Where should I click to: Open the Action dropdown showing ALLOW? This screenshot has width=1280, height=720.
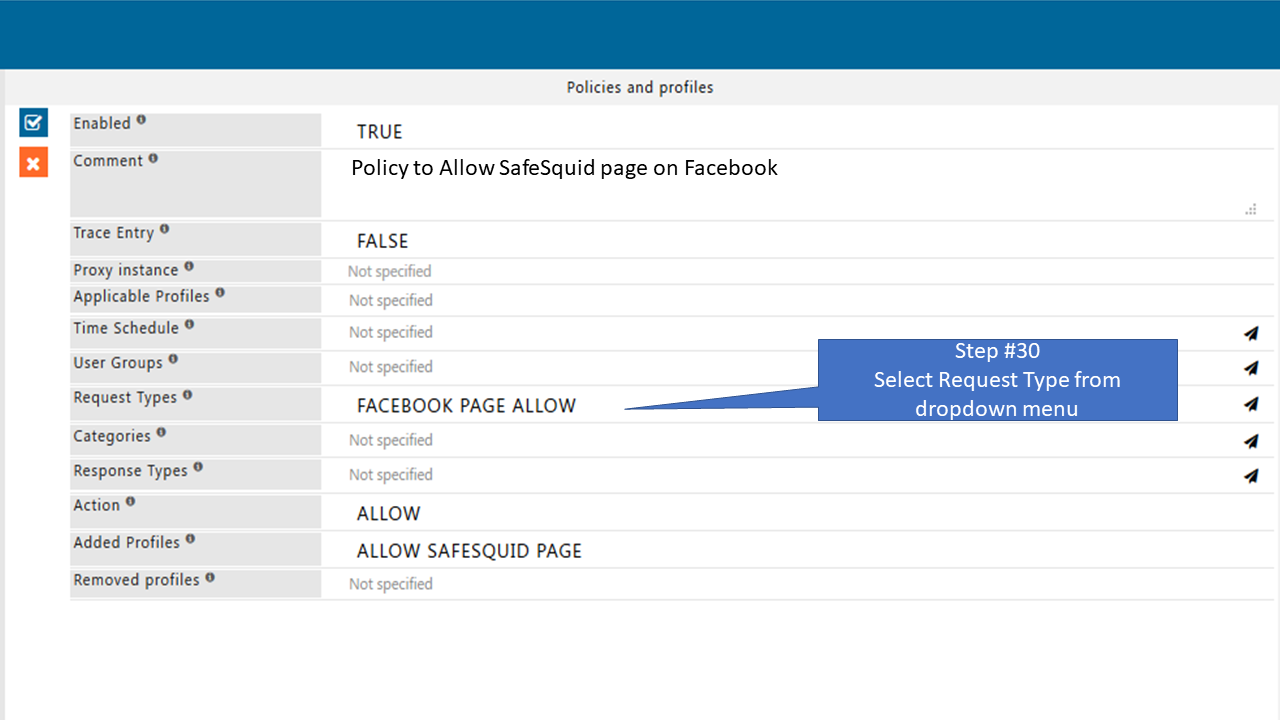(x=389, y=514)
